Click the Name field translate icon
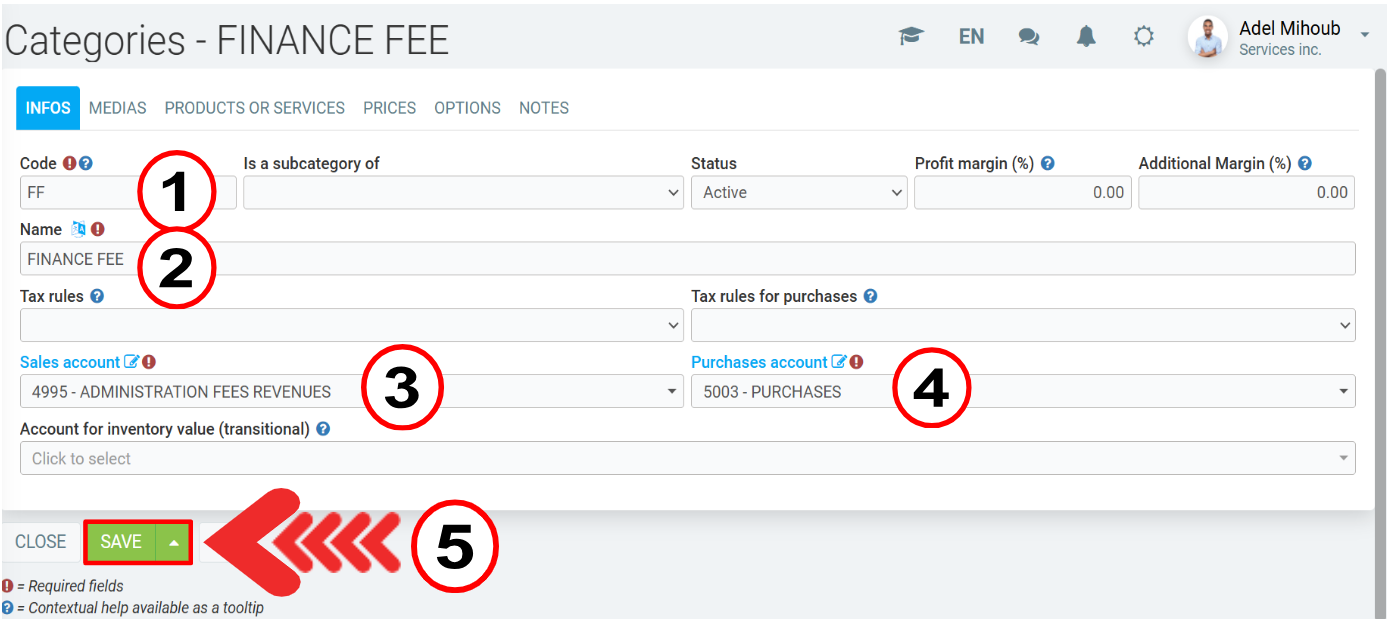 pos(79,229)
